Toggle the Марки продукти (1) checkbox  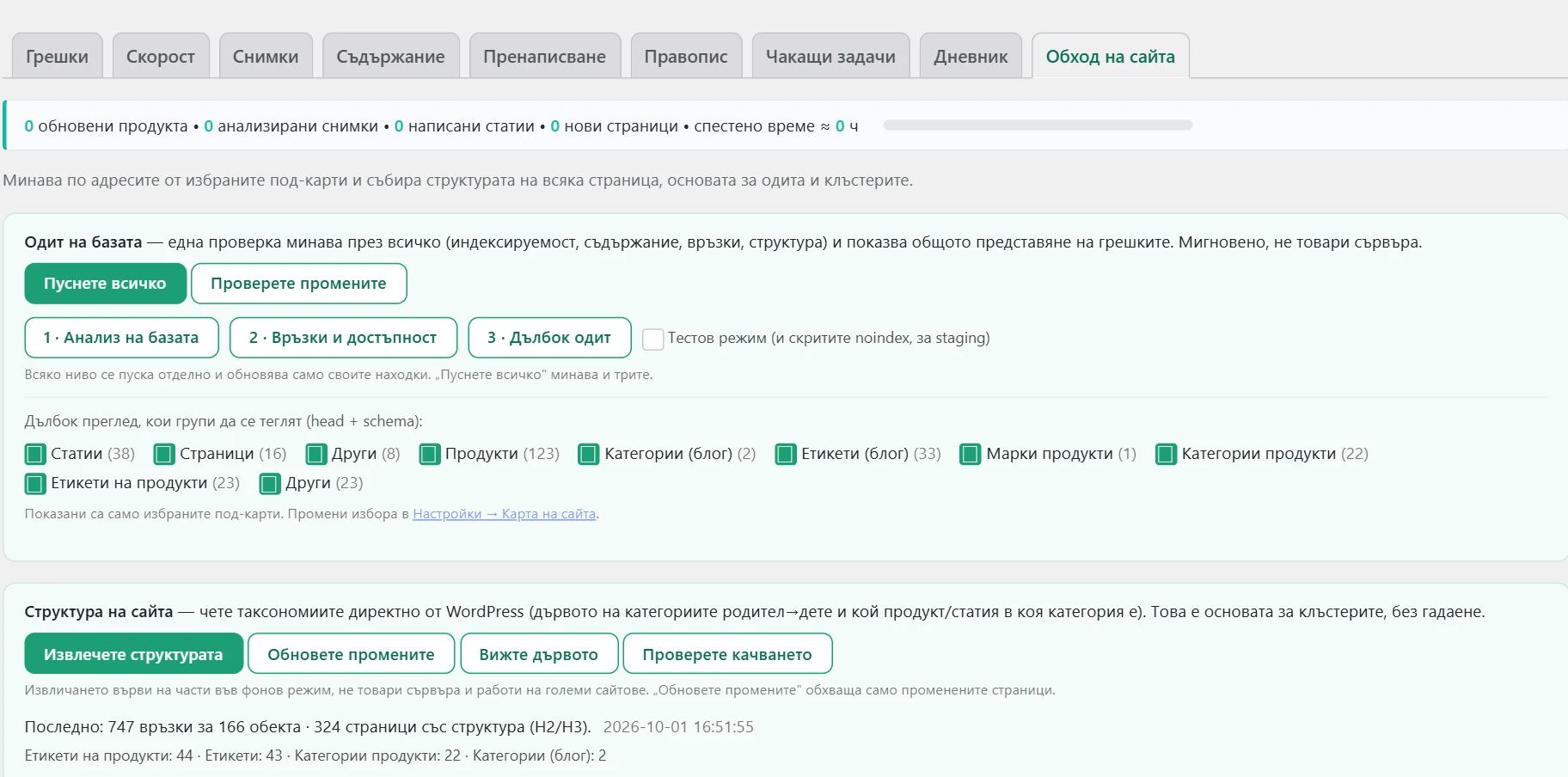pyautogui.click(x=971, y=454)
